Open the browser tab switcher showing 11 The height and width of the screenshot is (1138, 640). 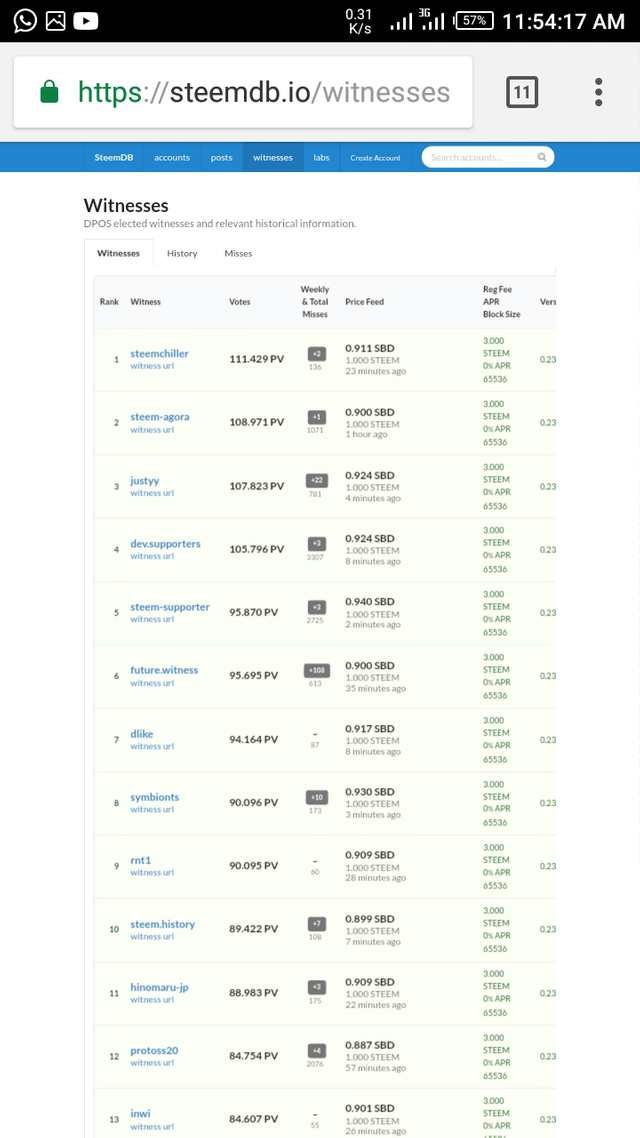click(522, 92)
